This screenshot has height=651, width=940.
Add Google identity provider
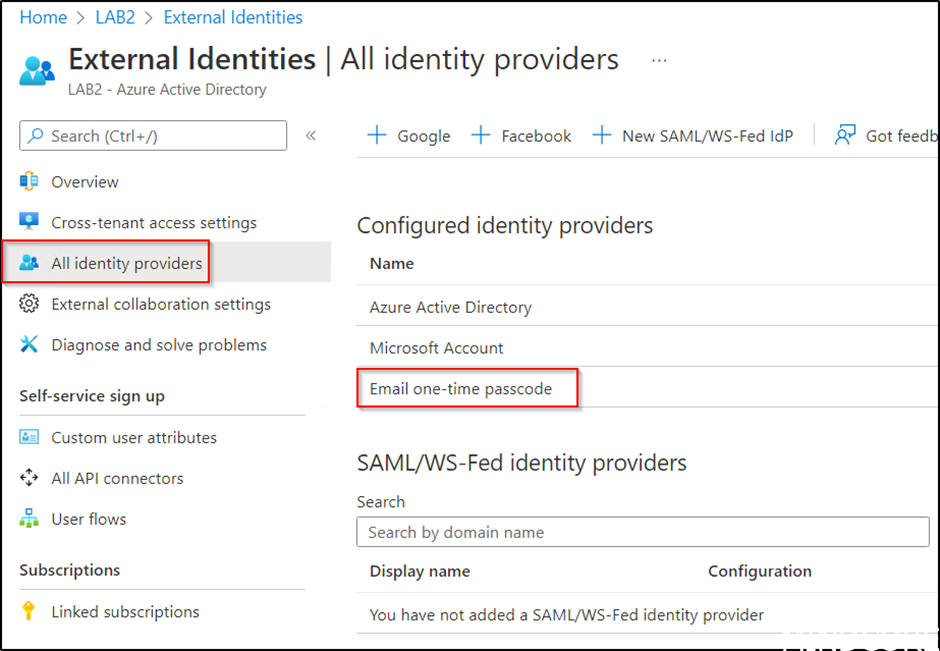point(408,135)
